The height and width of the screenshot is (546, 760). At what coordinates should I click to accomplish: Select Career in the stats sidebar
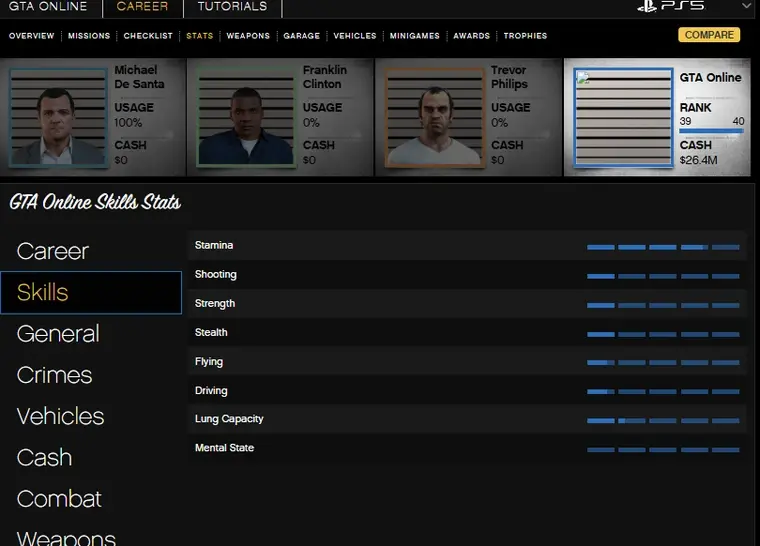[53, 251]
